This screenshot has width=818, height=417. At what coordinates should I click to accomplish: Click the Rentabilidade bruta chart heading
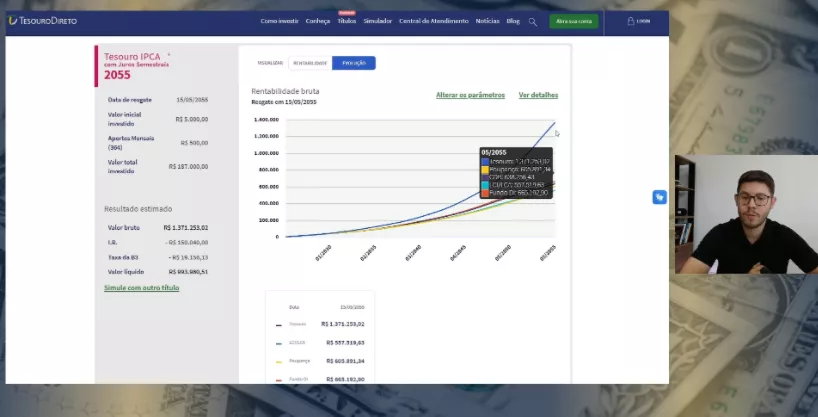tap(285, 91)
